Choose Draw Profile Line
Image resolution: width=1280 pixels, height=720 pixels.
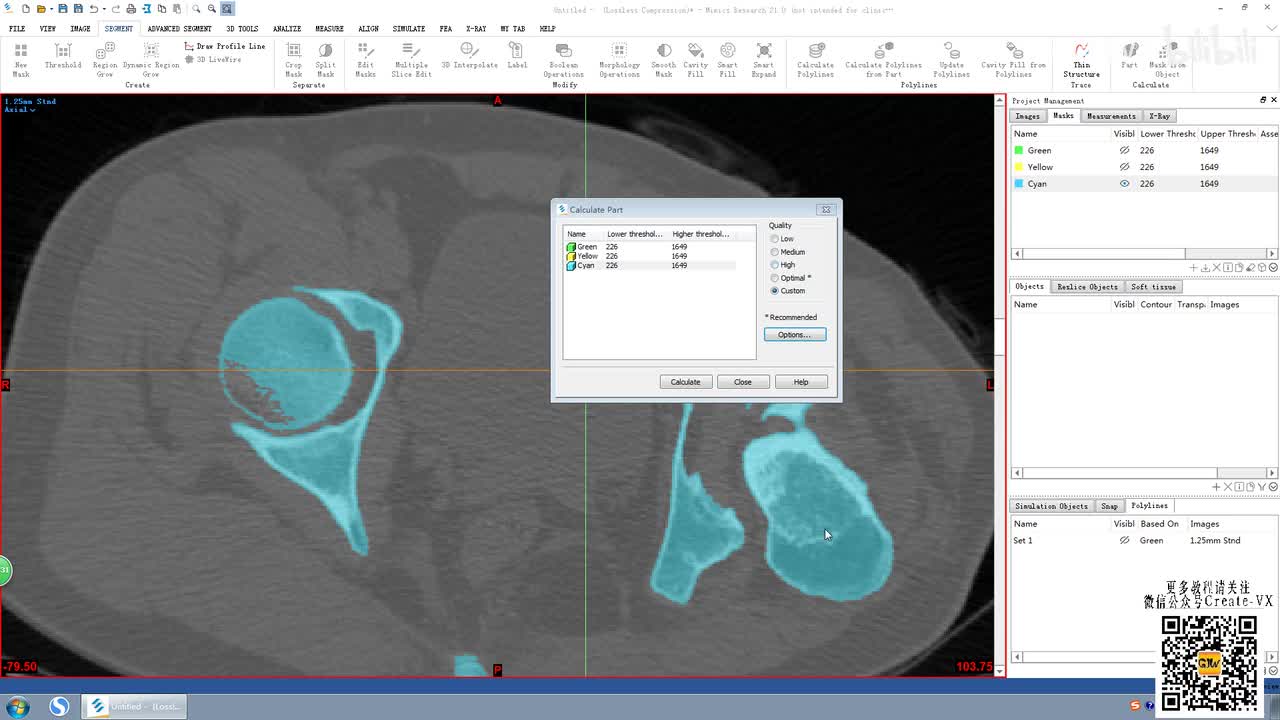[225, 46]
